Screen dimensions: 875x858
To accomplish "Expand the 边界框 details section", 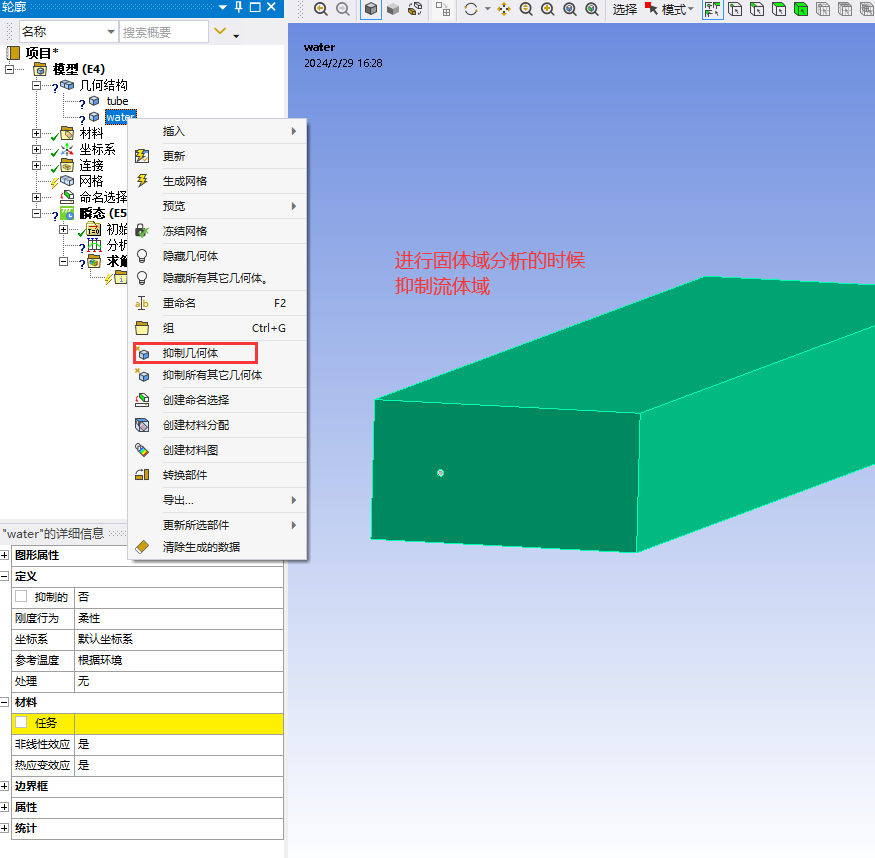I will [x=5, y=786].
